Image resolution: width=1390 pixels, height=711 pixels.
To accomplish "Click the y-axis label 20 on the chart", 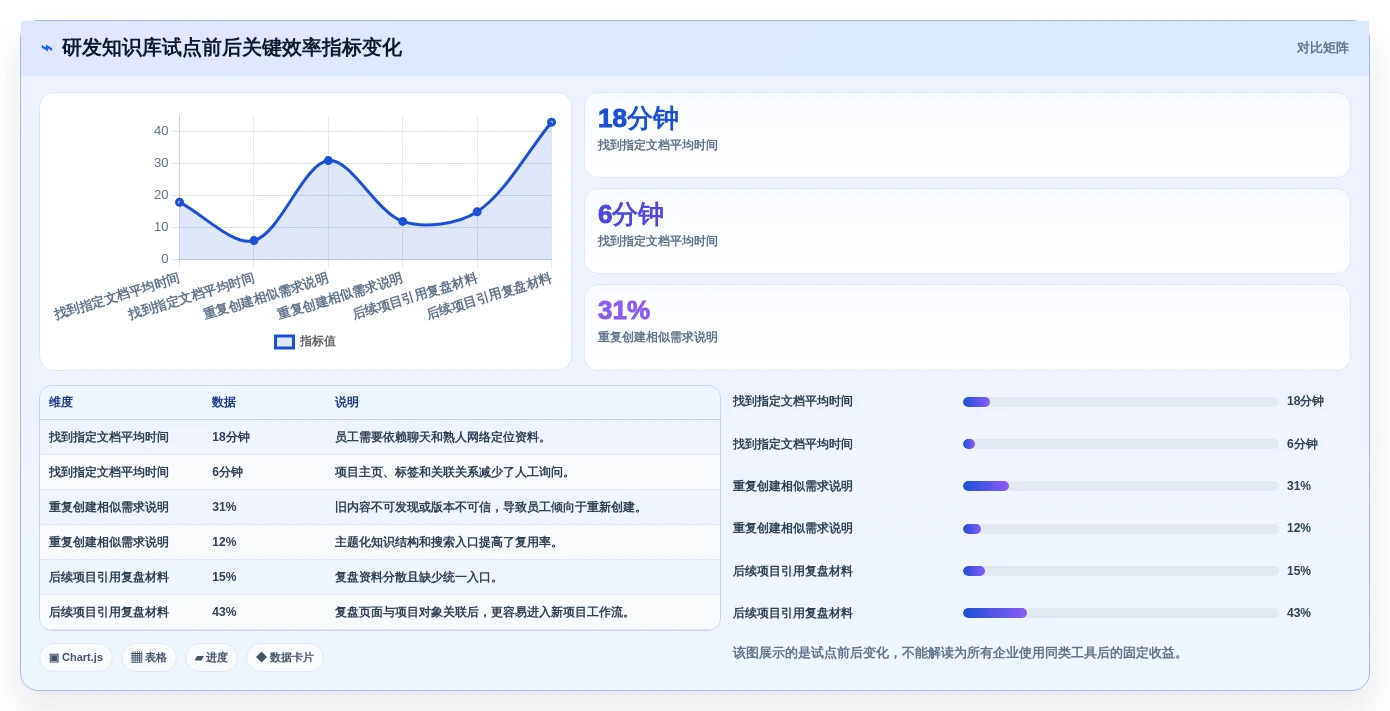I will coord(161,195).
